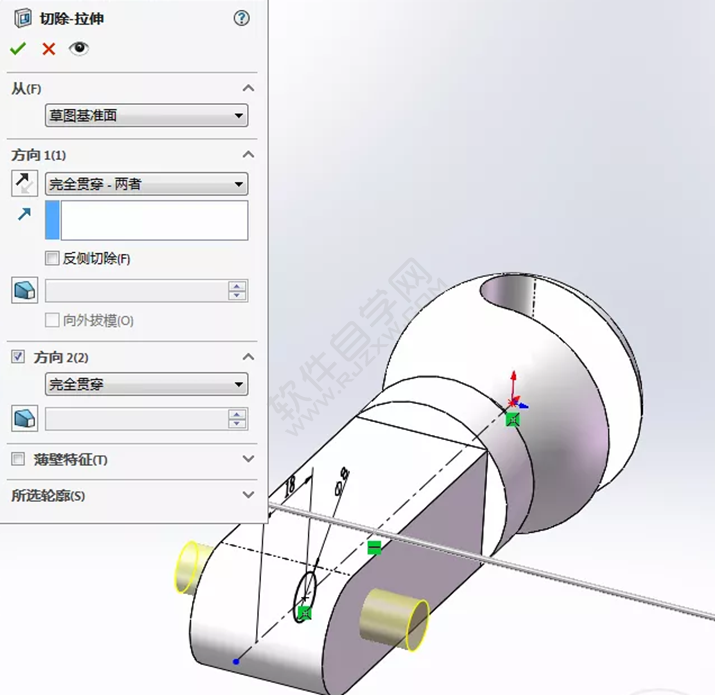Image resolution: width=715 pixels, height=695 pixels.
Task: Increase draft angle in 方向 1 spinner
Action: [x=237, y=286]
